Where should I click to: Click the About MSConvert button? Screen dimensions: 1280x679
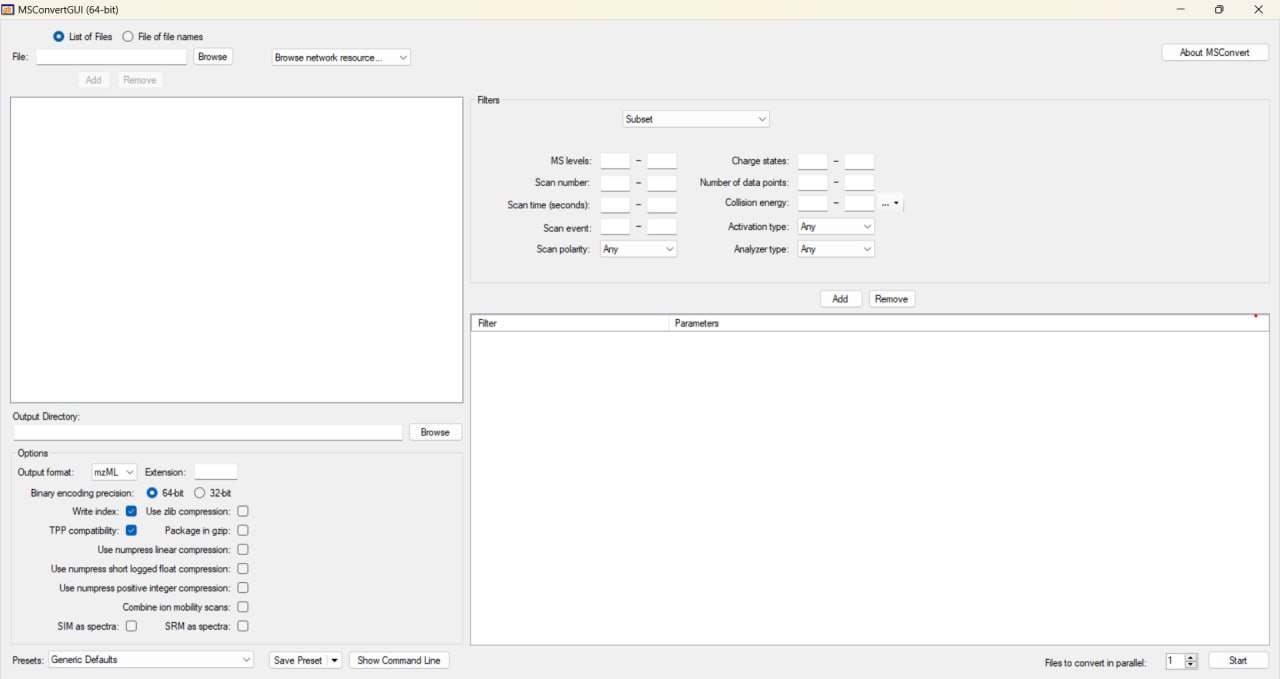pos(1215,52)
